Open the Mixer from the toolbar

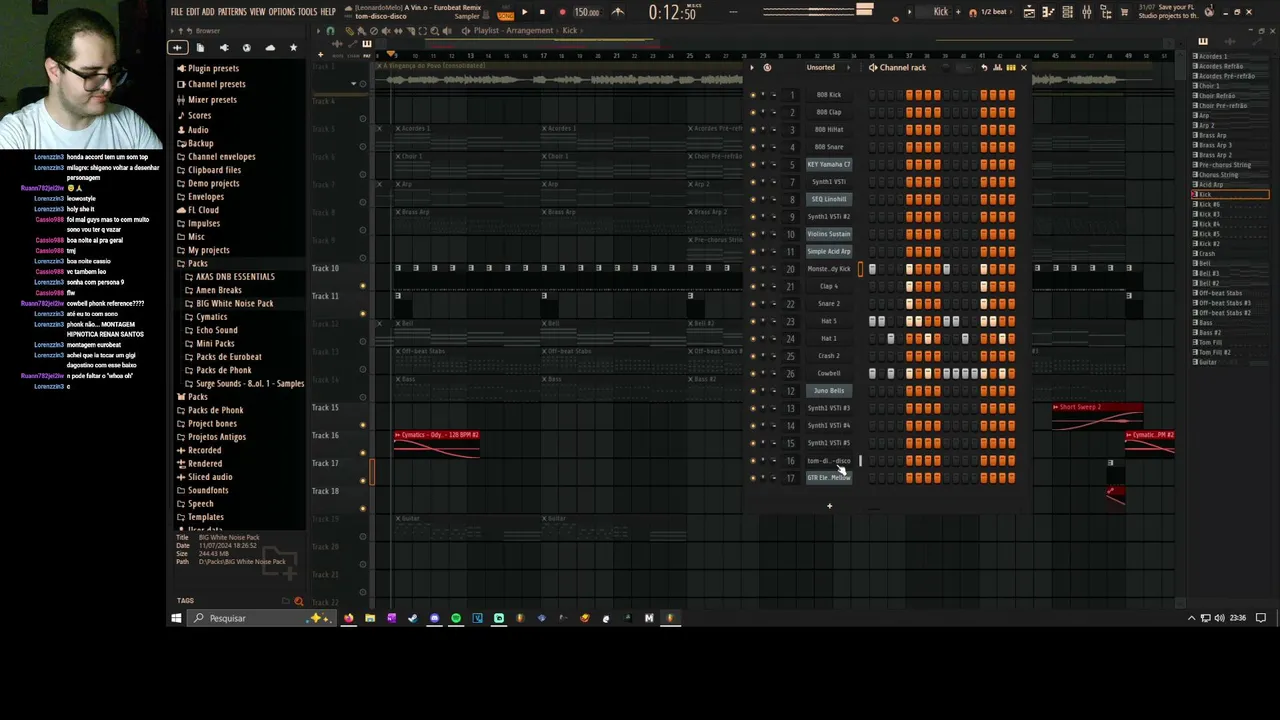tap(1086, 12)
